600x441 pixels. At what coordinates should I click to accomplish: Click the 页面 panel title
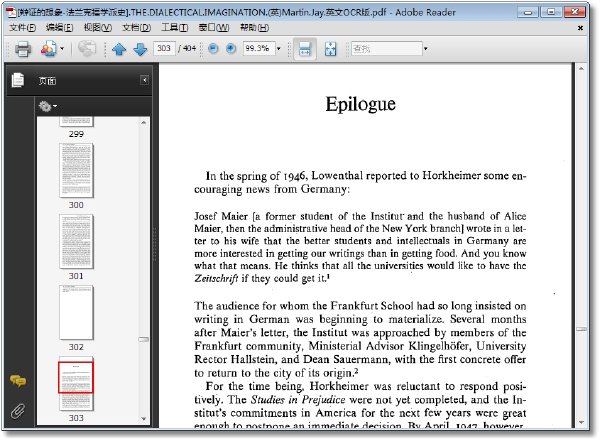[x=47, y=81]
